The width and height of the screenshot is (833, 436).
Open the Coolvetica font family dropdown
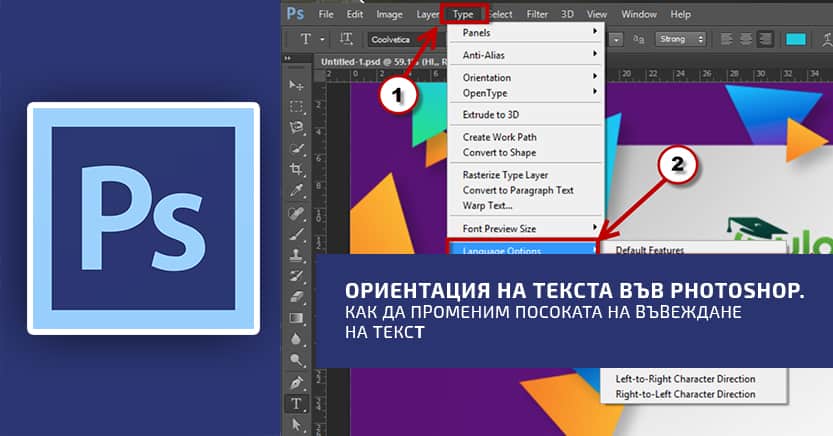406,40
